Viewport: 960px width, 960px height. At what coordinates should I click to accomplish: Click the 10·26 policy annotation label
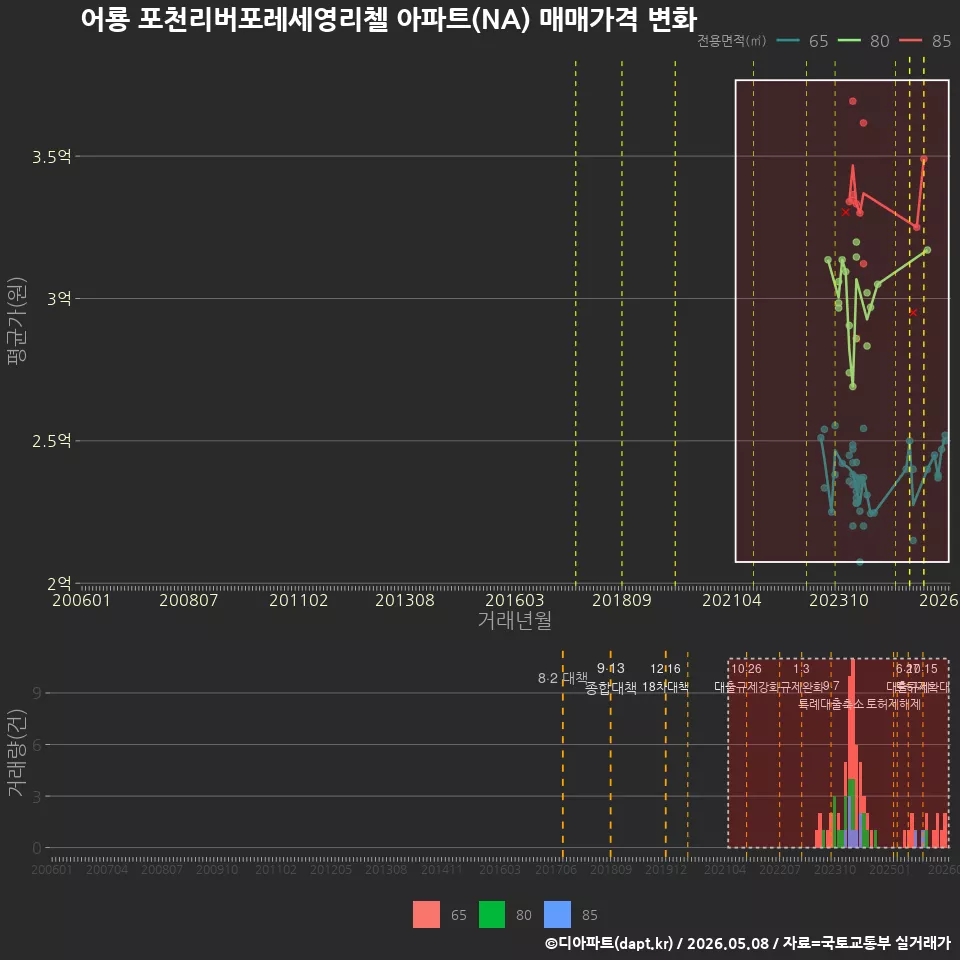pos(746,669)
